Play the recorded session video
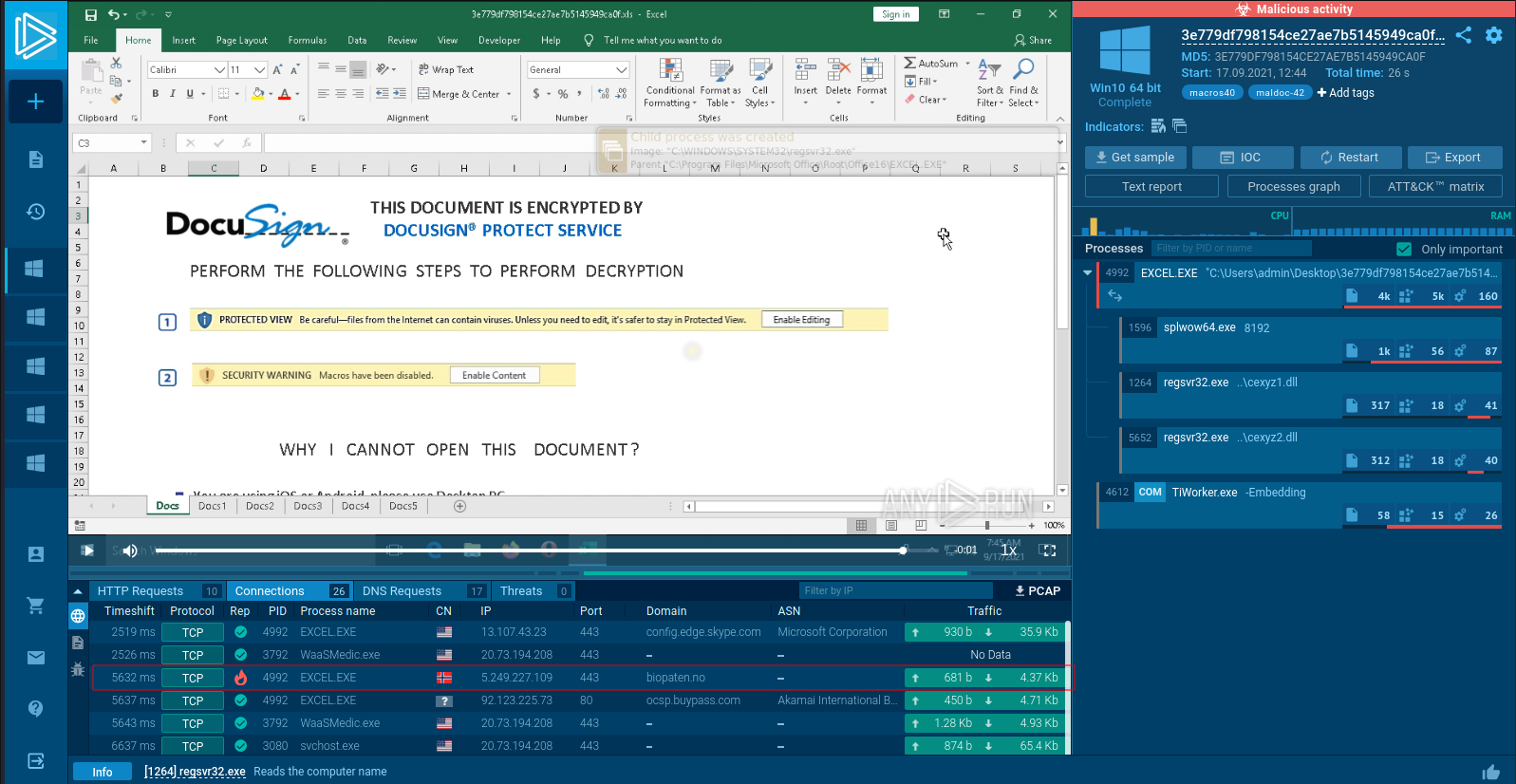The width and height of the screenshot is (1516, 784). [x=87, y=551]
